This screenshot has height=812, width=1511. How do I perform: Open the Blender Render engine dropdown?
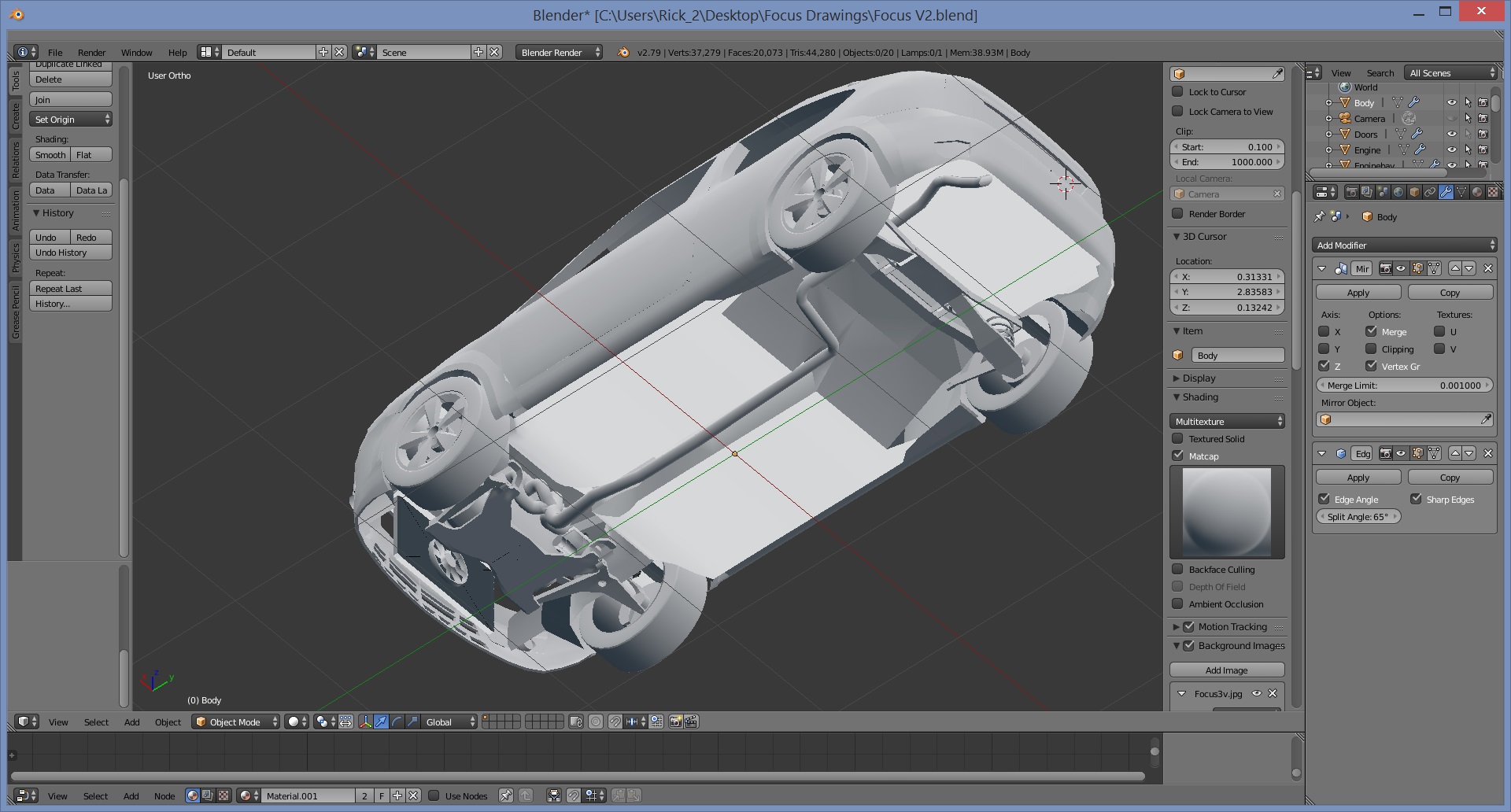click(559, 52)
